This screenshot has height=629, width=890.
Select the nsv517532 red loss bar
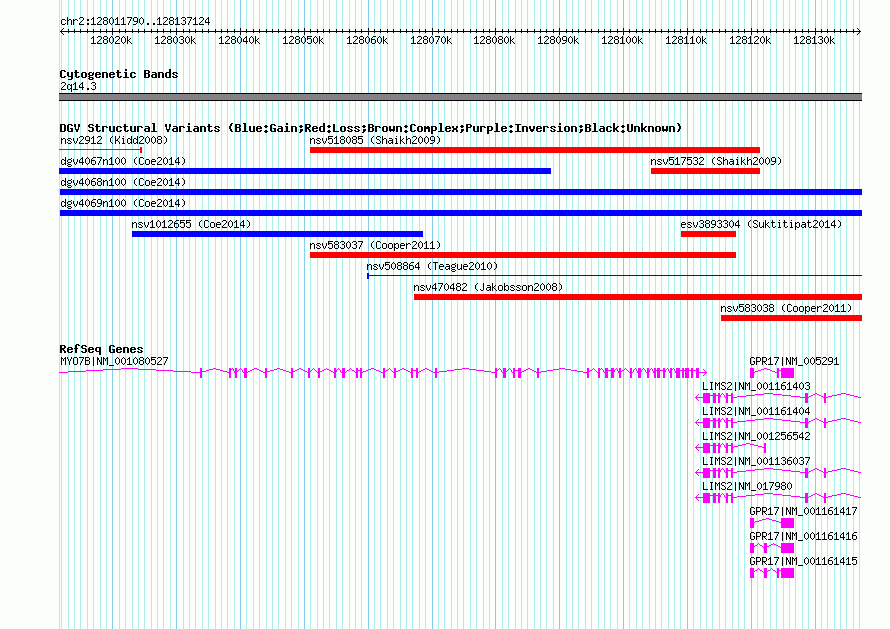point(706,171)
